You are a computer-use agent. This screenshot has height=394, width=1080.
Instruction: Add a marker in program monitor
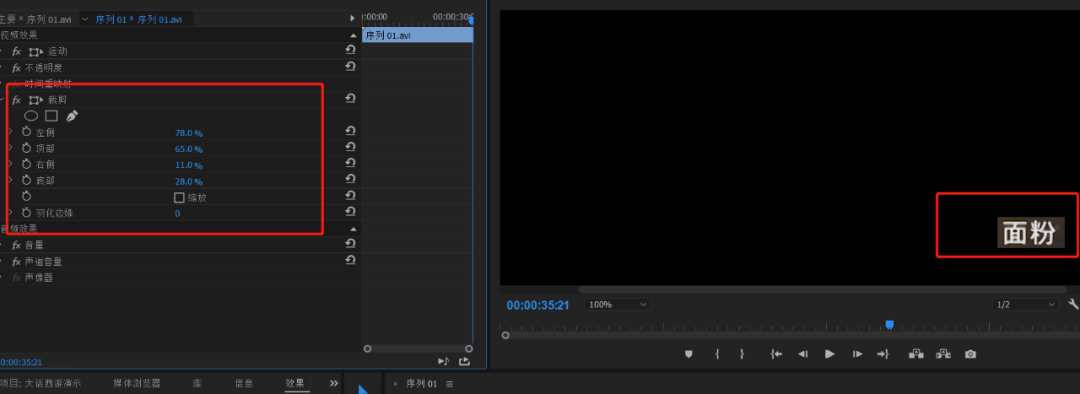pos(688,354)
